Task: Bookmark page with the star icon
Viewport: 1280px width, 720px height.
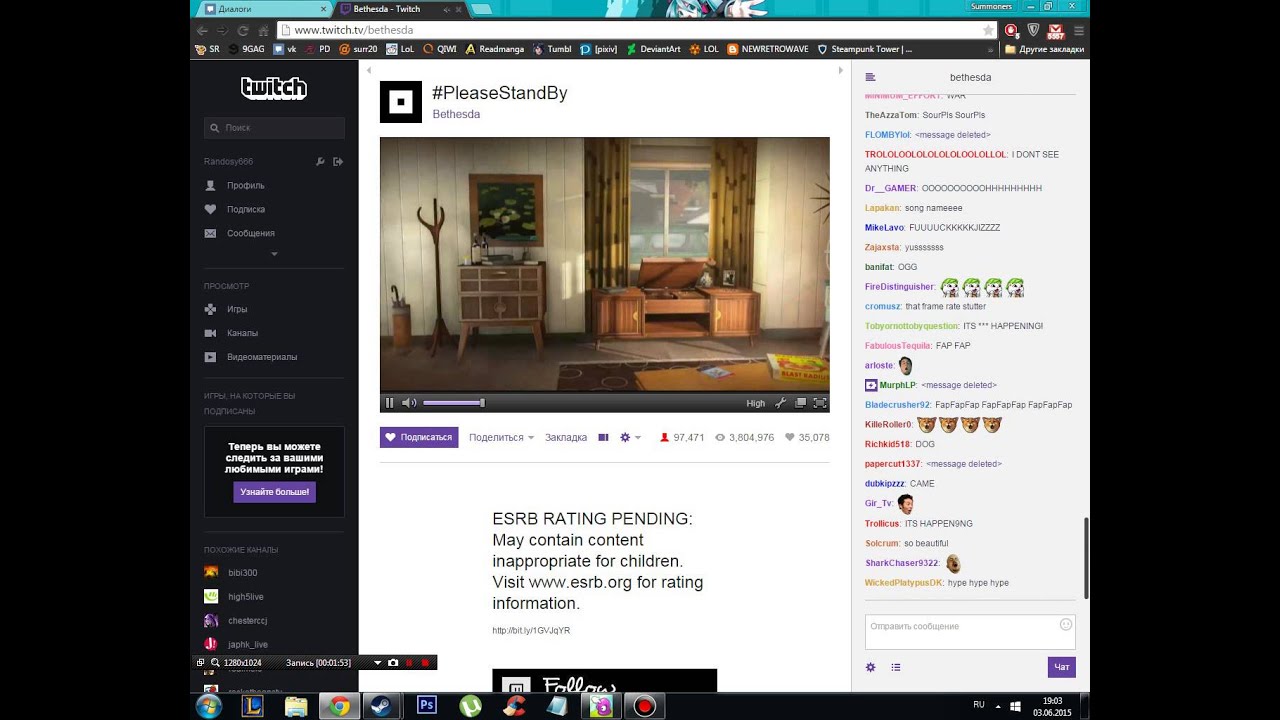Action: coord(988,30)
